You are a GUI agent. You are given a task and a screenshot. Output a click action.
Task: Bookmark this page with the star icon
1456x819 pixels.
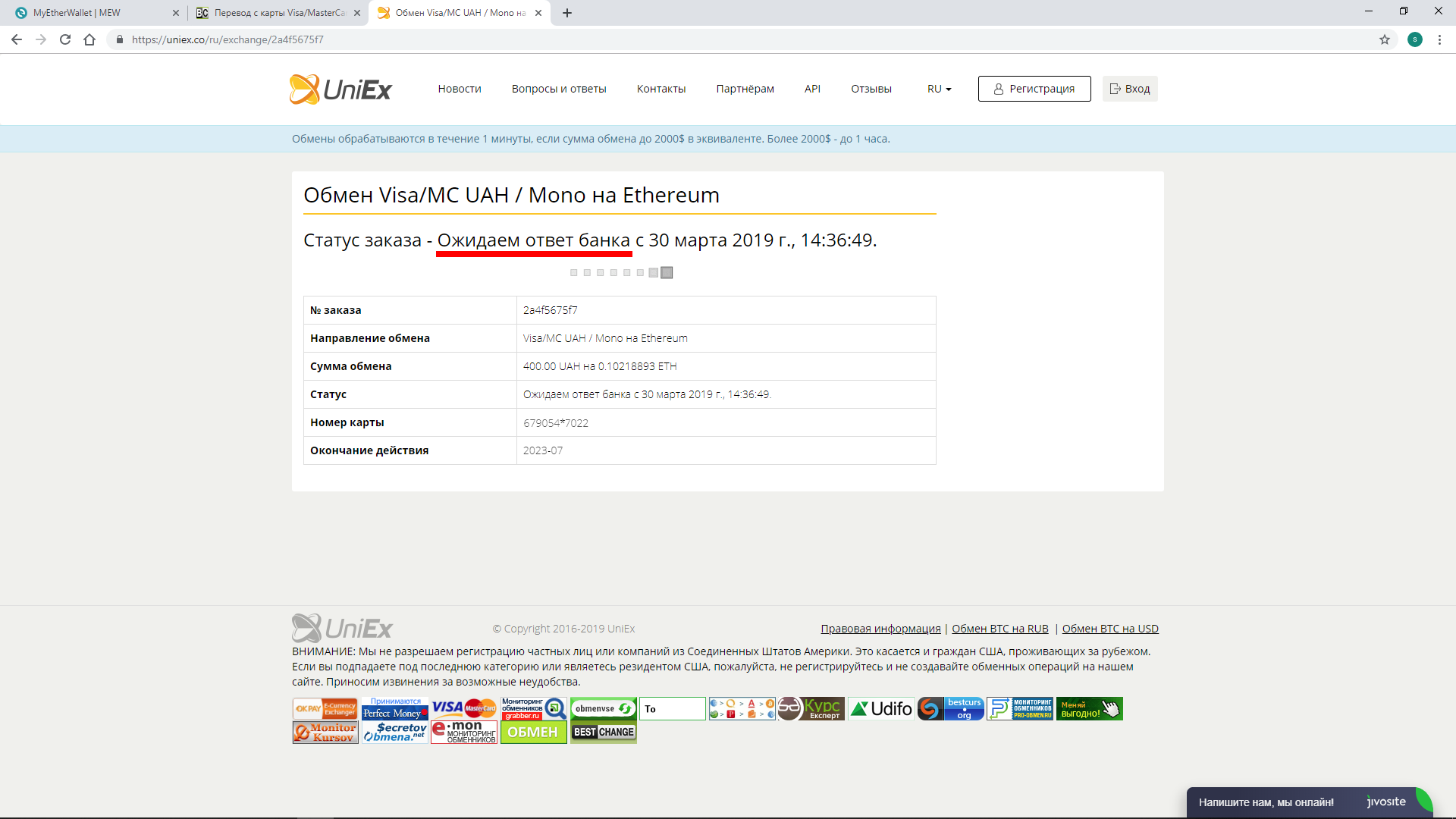1385,39
